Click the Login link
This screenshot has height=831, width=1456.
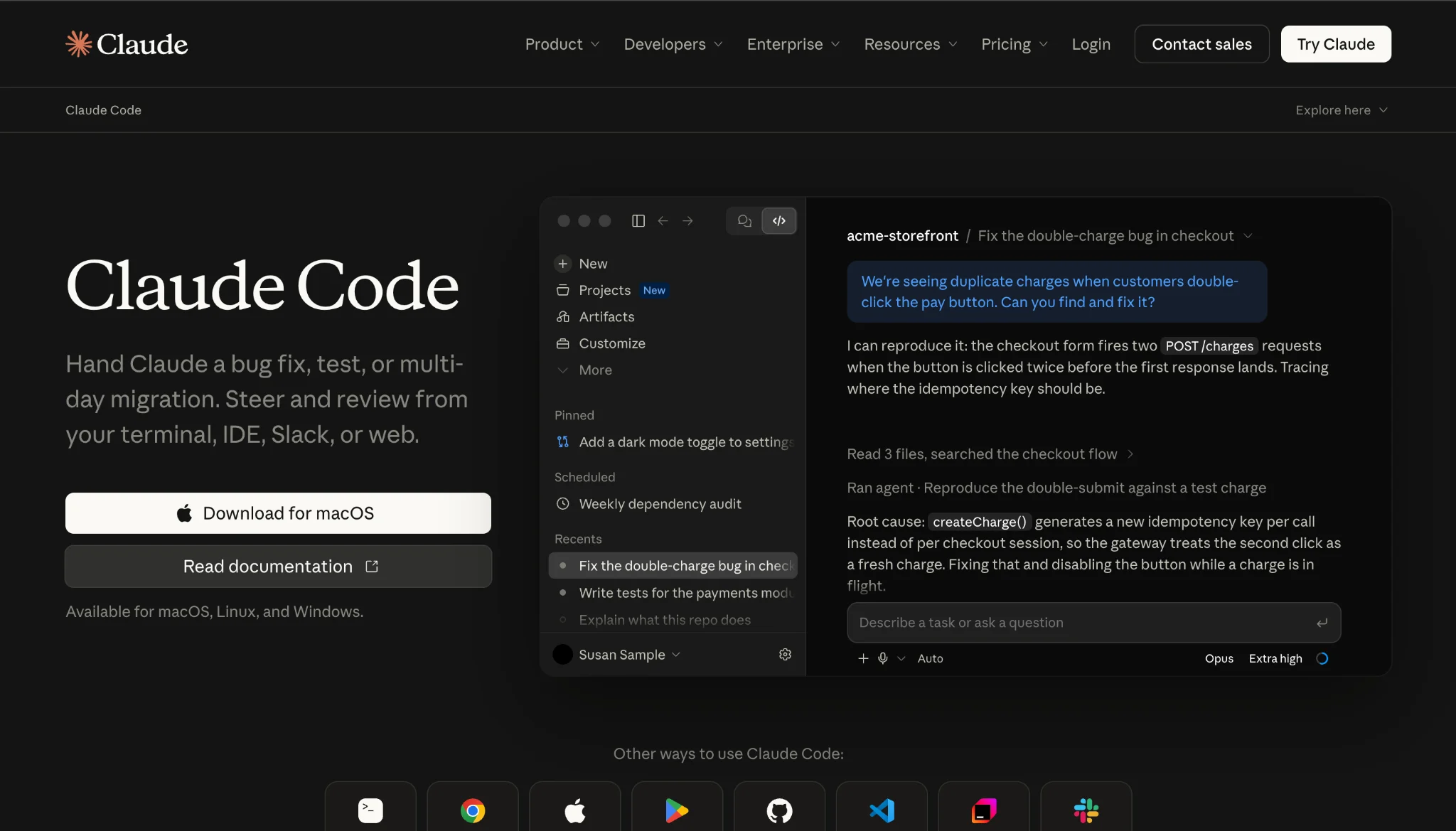(1091, 44)
